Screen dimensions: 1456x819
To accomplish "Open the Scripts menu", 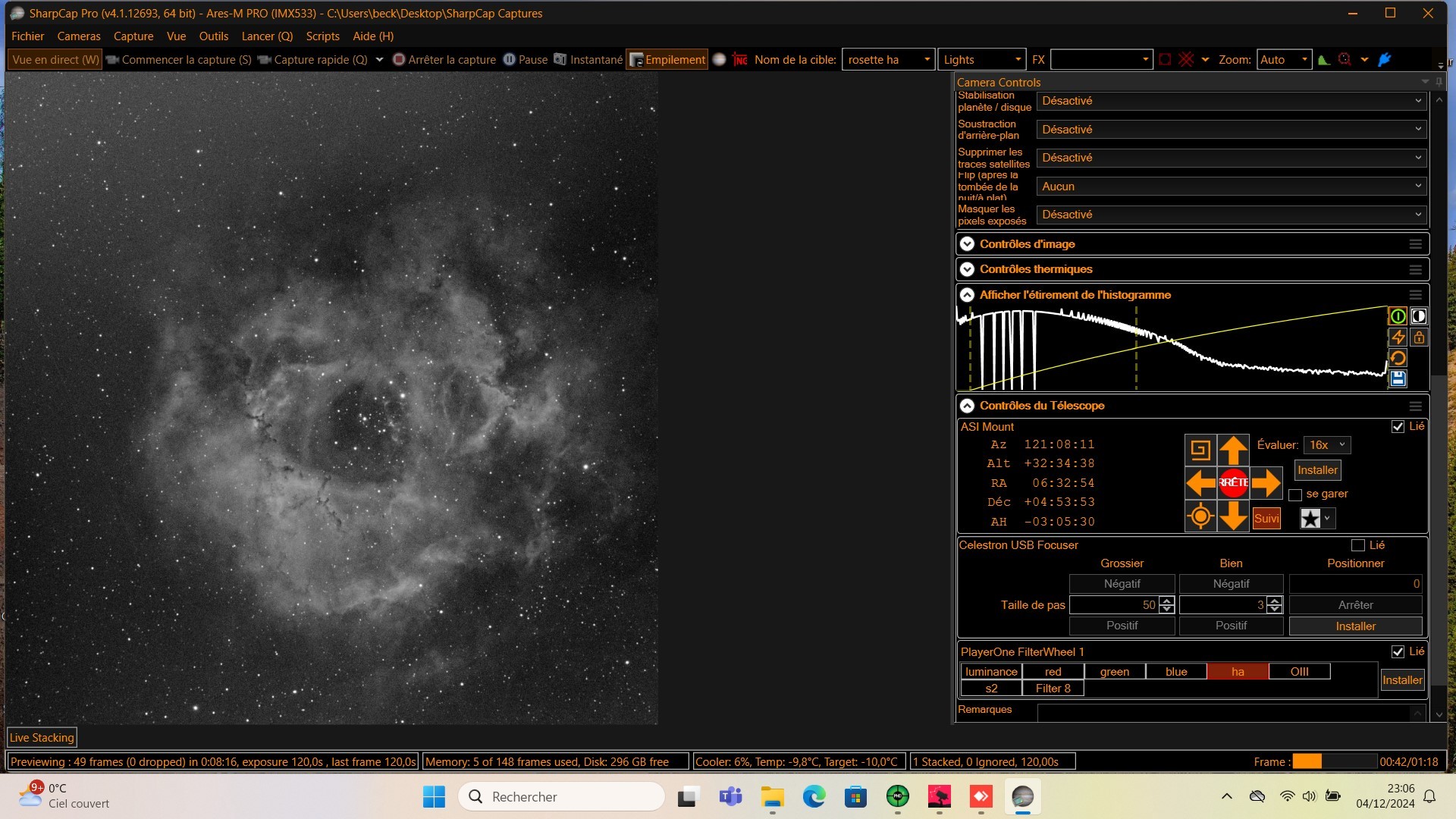I will [323, 36].
